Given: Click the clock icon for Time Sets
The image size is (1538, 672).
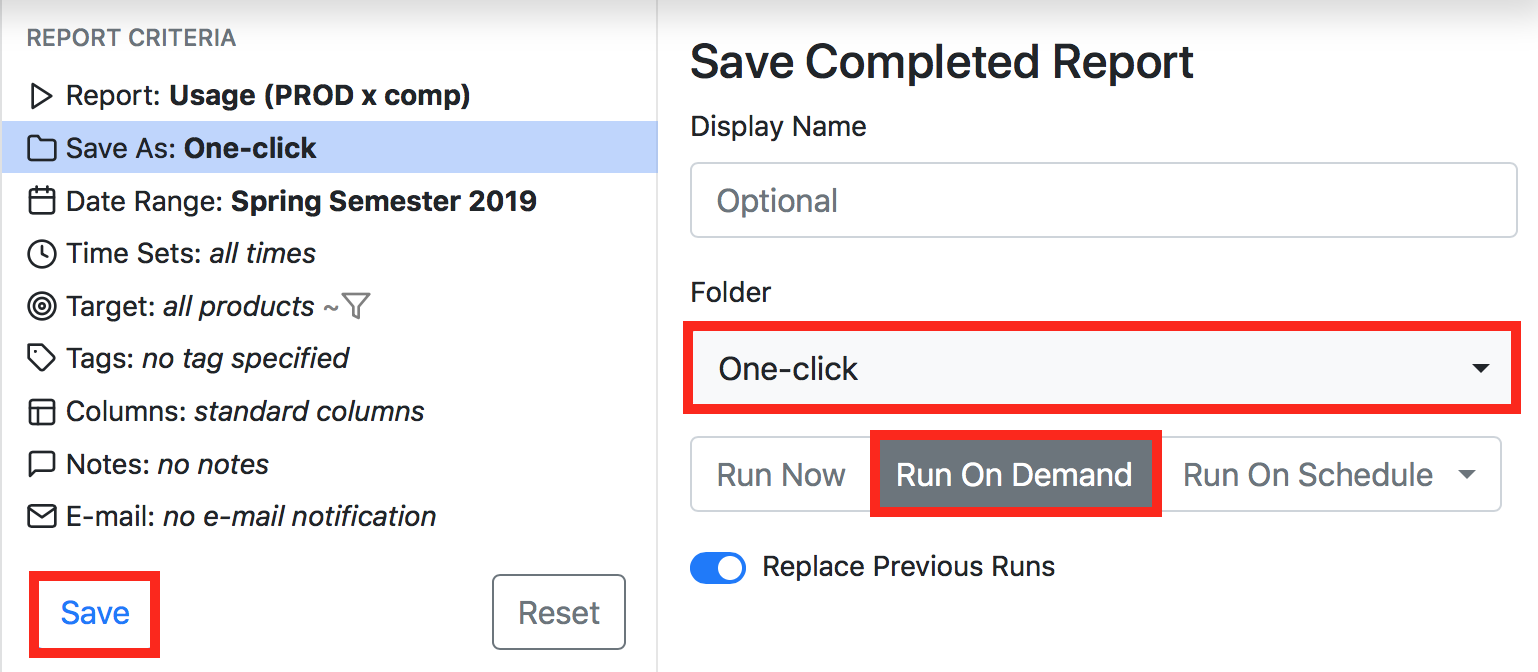Looking at the screenshot, I should [41, 254].
